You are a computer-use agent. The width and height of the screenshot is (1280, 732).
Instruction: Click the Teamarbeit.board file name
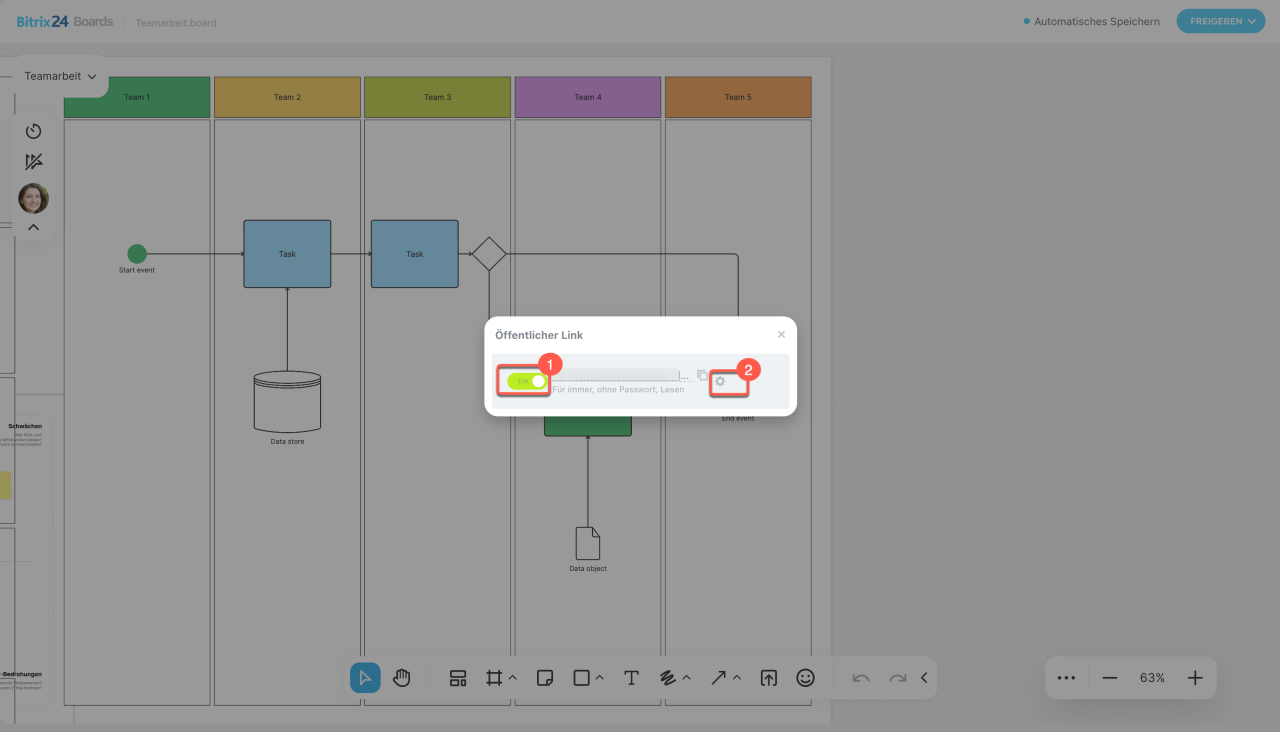[x=176, y=23]
